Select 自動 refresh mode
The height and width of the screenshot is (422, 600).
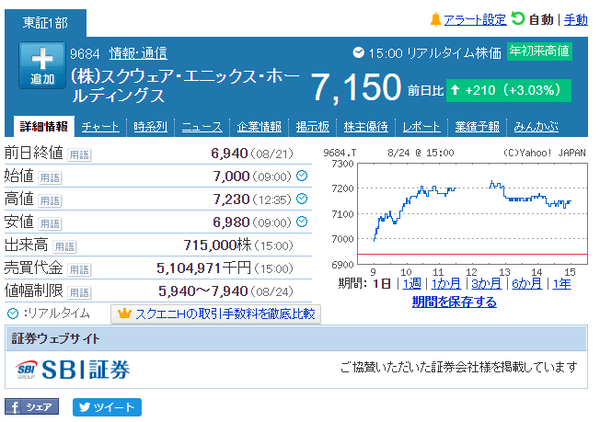click(x=541, y=20)
